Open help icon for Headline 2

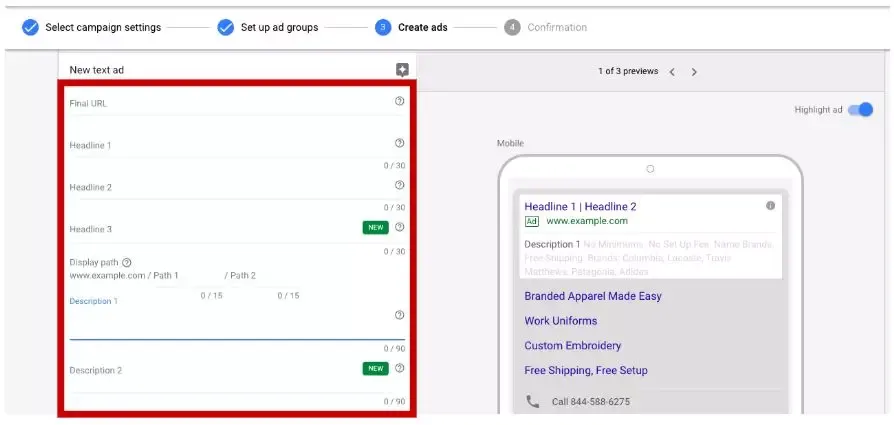point(399,185)
